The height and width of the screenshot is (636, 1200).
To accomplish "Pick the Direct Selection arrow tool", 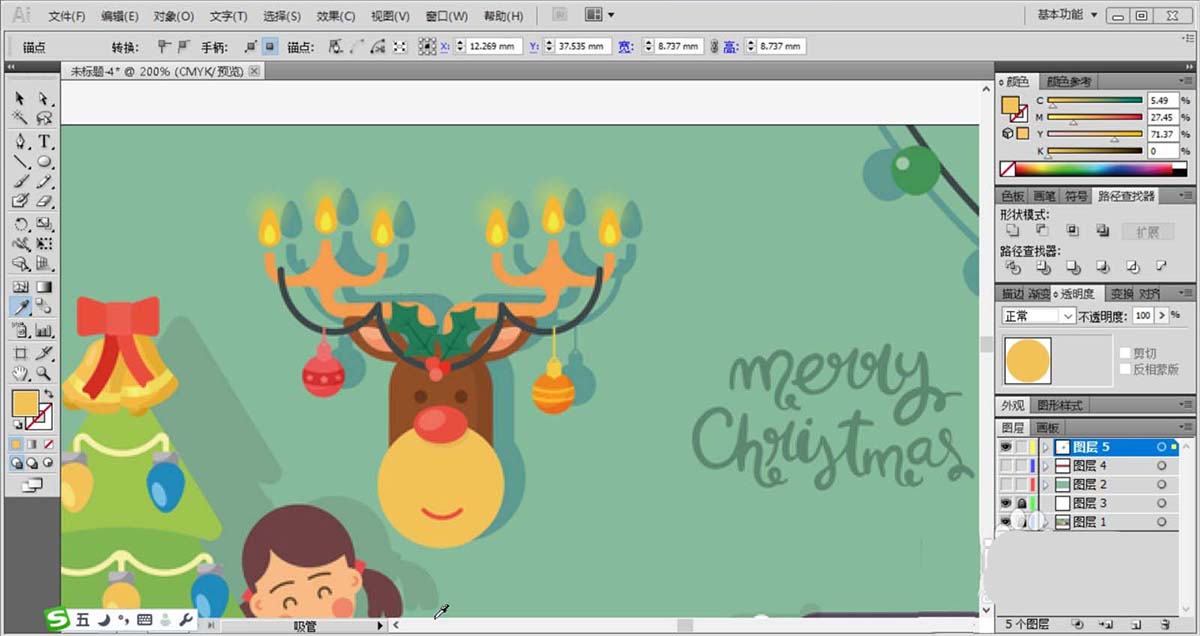I will [44, 98].
